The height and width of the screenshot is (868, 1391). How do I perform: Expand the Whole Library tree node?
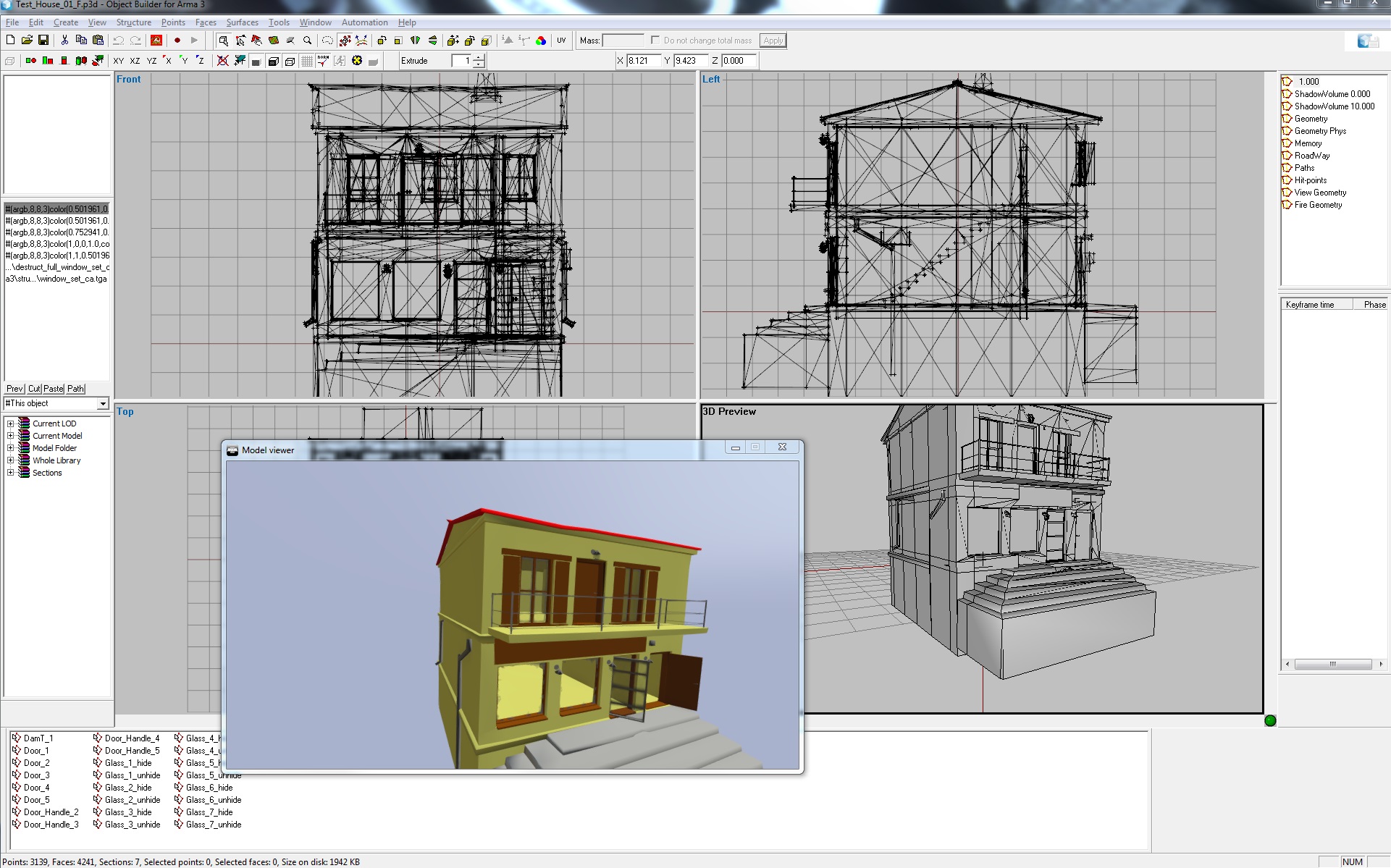10,460
